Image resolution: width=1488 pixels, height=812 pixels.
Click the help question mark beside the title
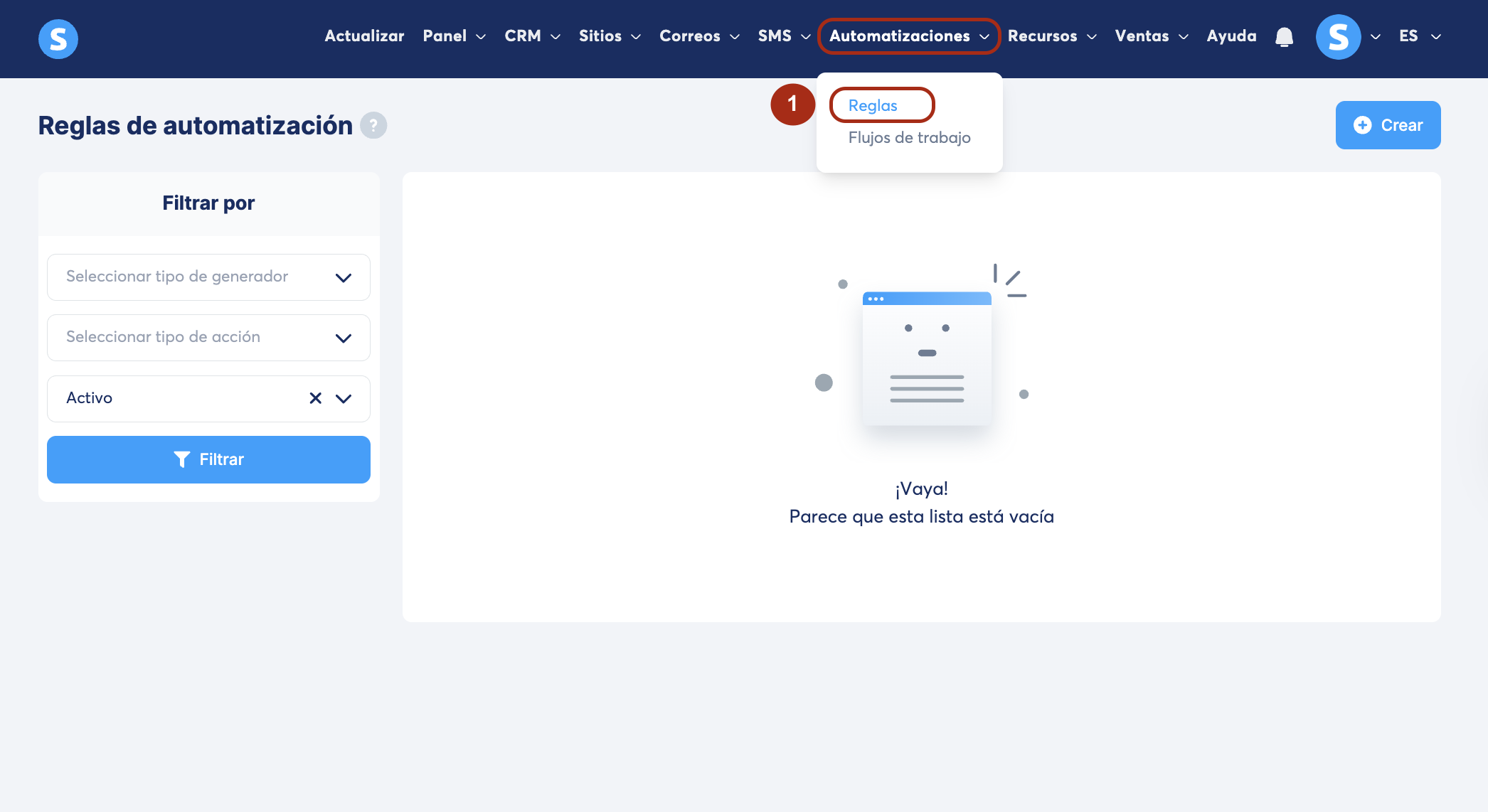point(373,126)
